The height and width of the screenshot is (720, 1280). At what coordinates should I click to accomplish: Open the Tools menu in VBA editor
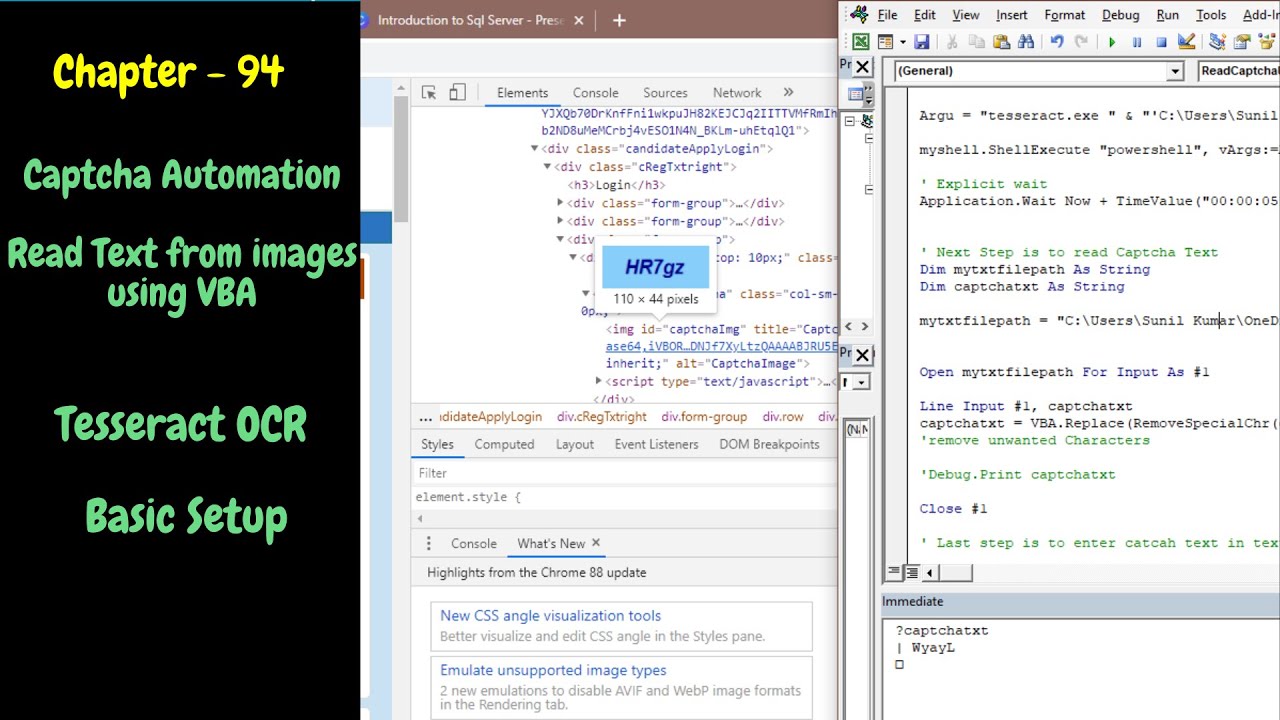click(x=1211, y=15)
